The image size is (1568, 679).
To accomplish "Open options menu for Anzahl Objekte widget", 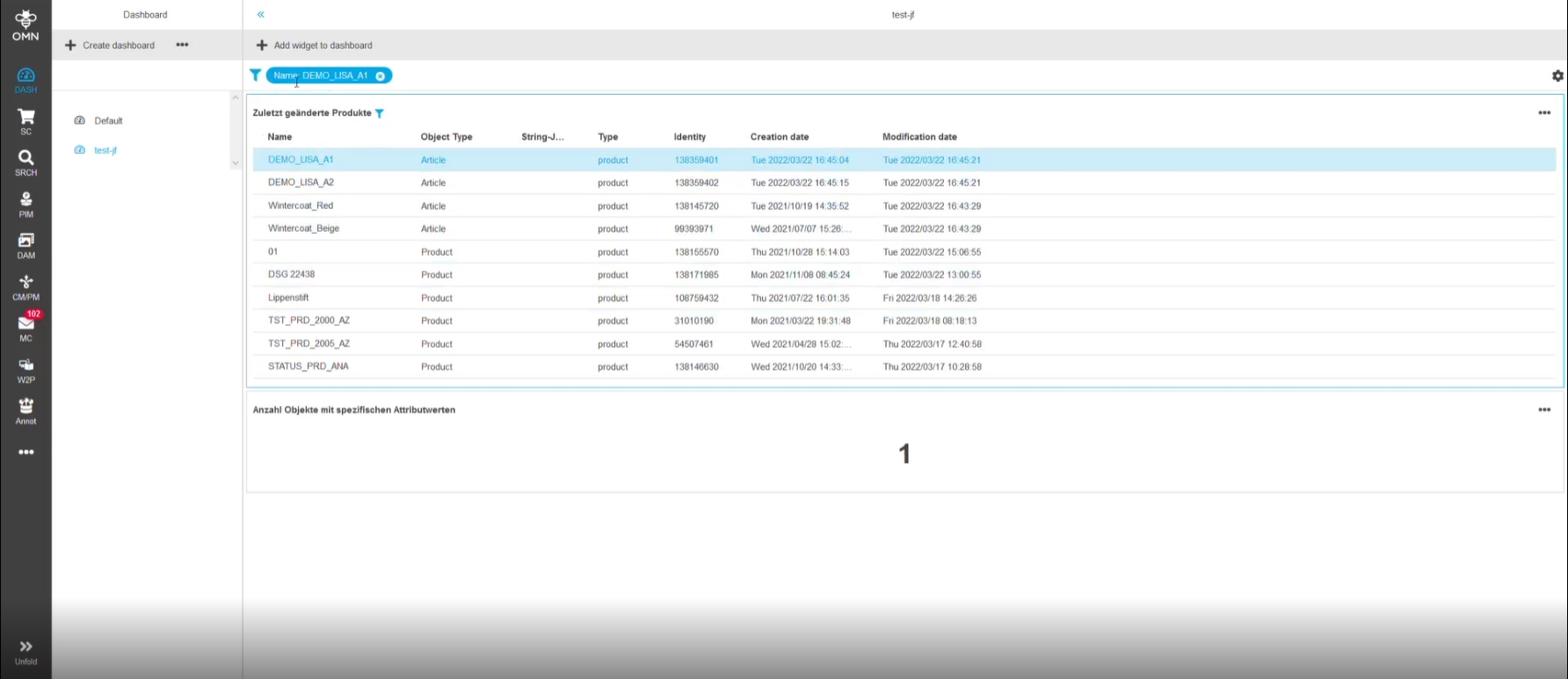I will click(1543, 410).
